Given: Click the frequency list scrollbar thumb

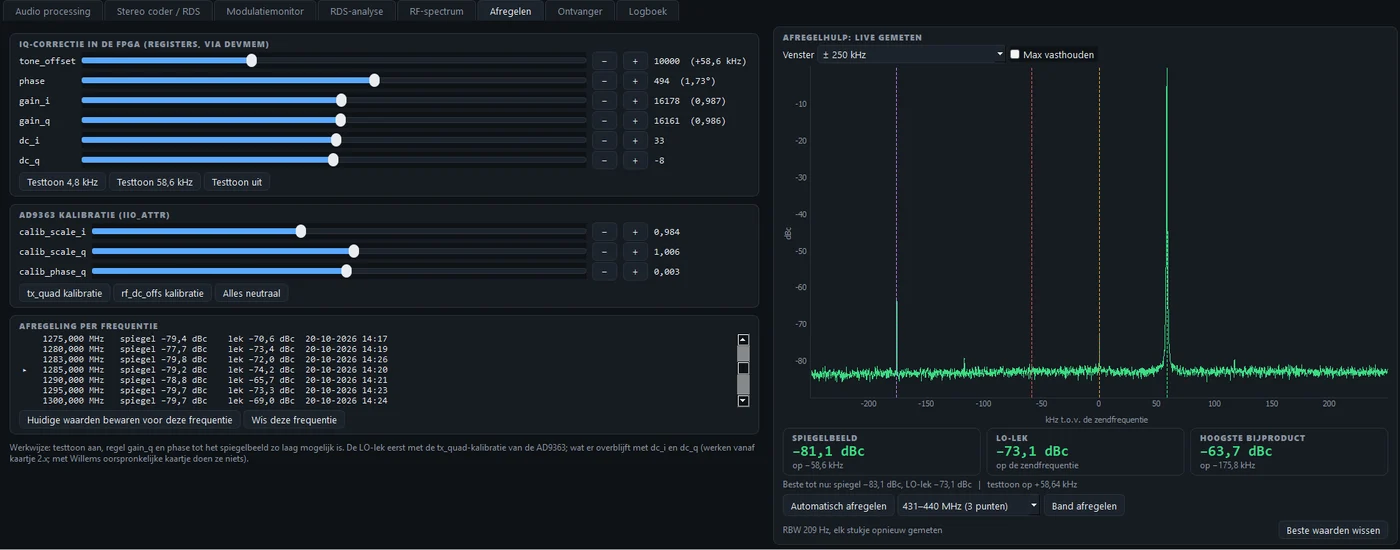Looking at the screenshot, I should tap(743, 368).
